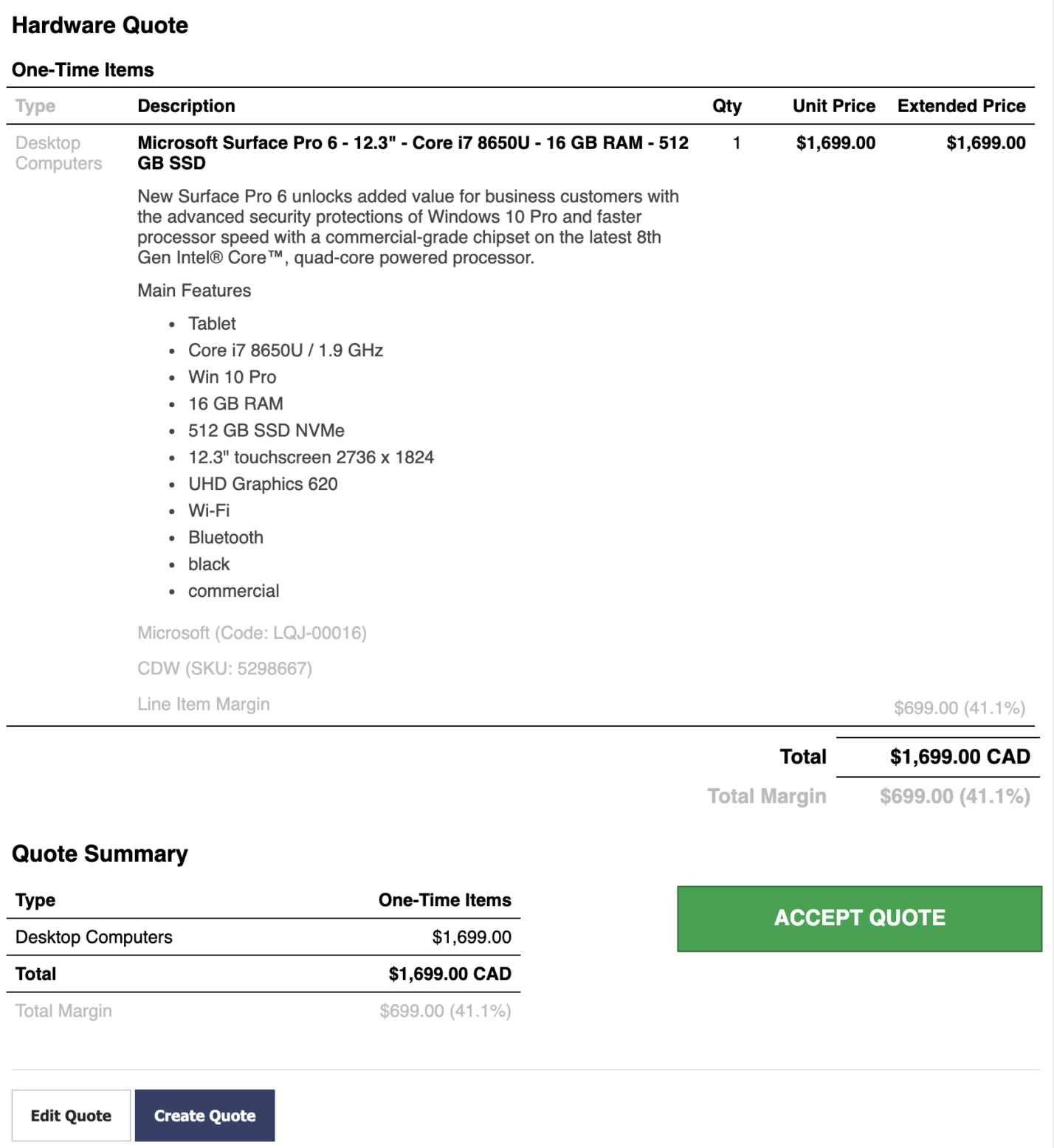Click the CDW SKU 5298667 text

(x=224, y=668)
